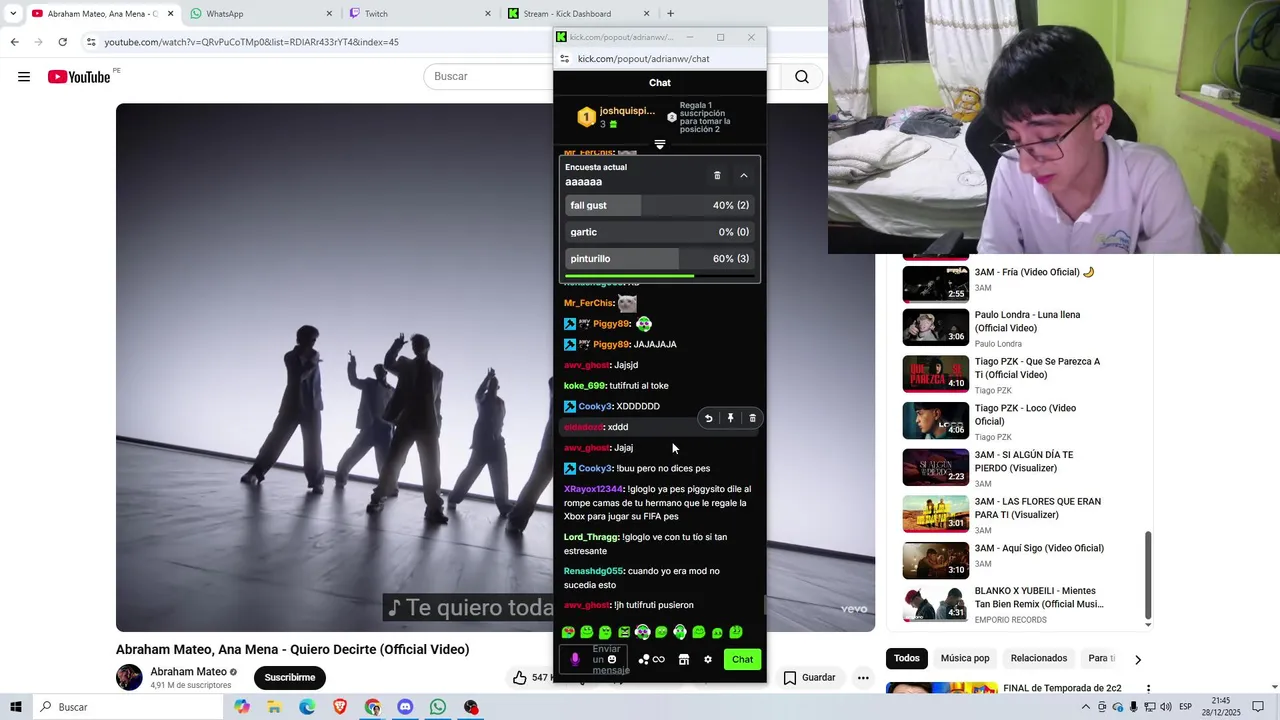Click the purple microphone icon in chat input

(x=575, y=659)
